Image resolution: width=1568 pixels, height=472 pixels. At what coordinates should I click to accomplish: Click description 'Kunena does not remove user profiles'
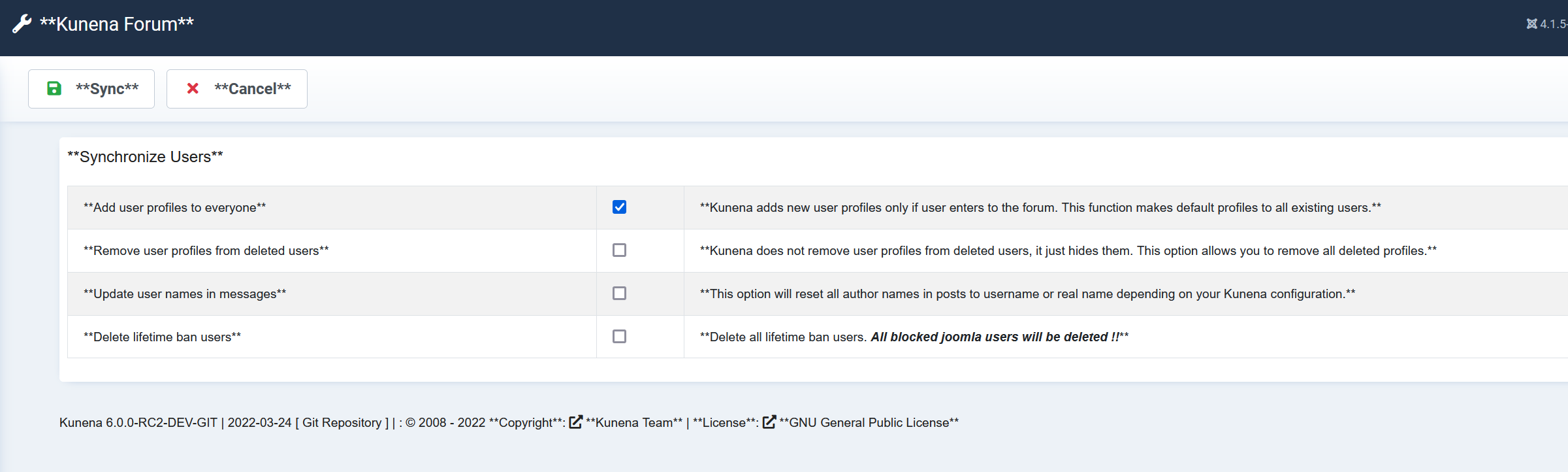[x=1068, y=251]
